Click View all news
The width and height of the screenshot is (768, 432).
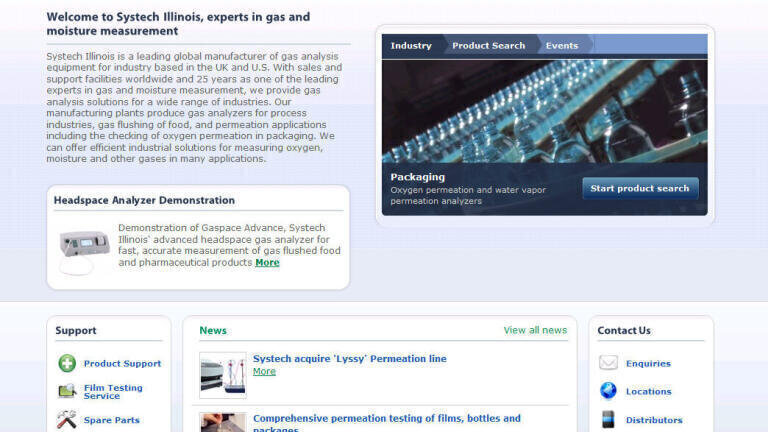(535, 330)
